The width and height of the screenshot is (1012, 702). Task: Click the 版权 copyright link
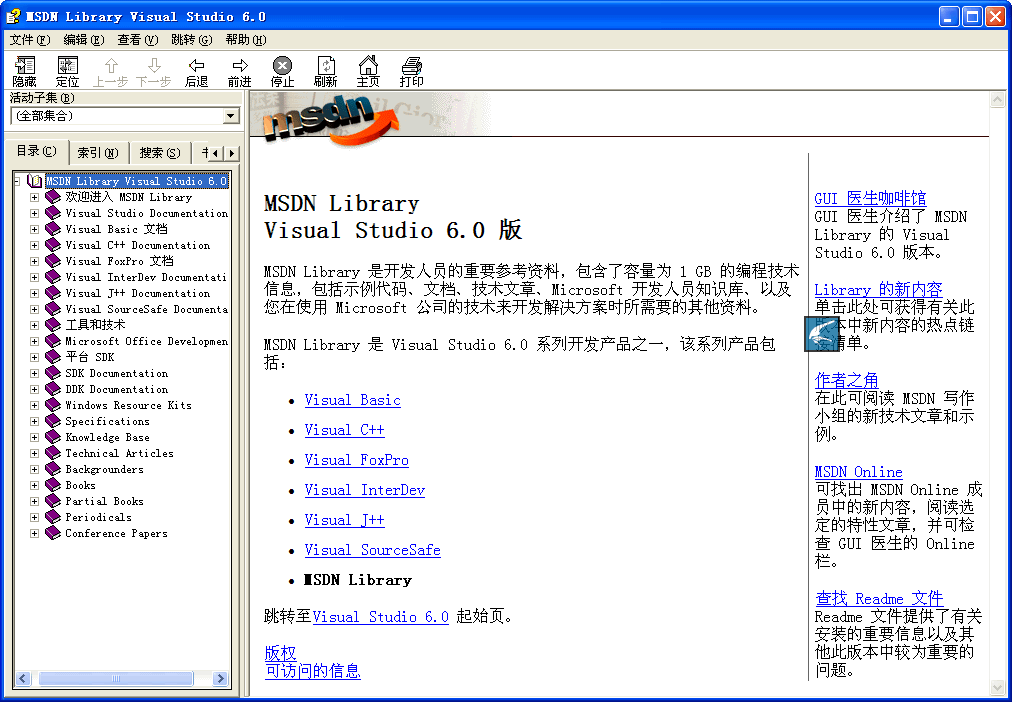(279, 653)
